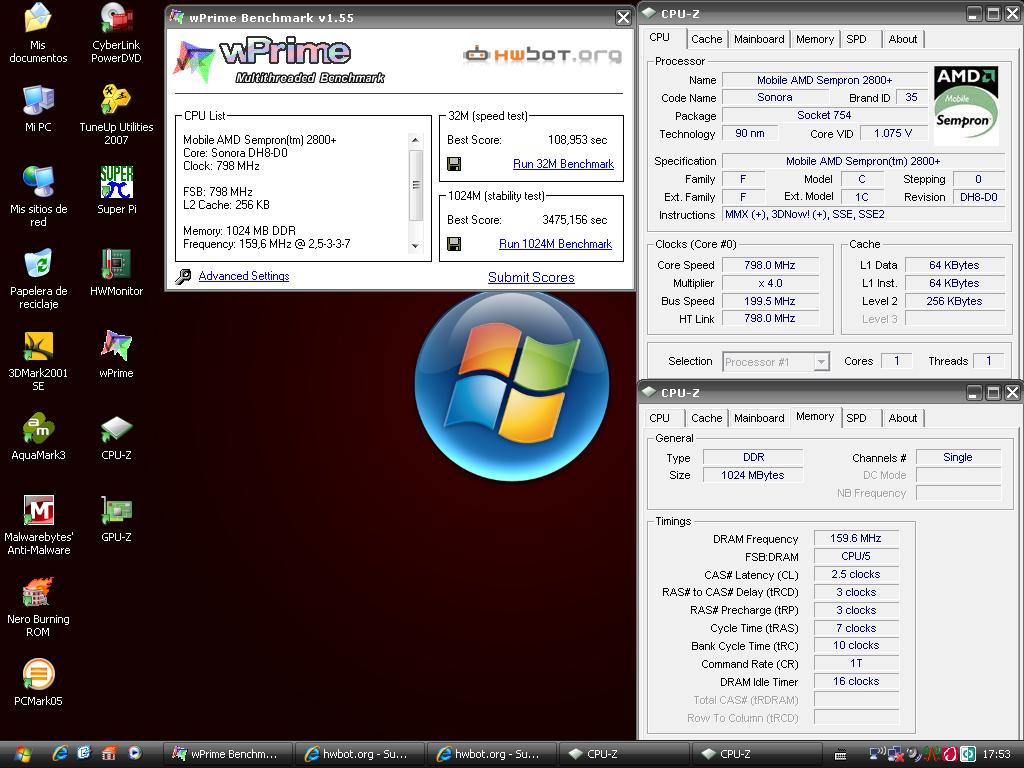This screenshot has height=768, width=1024.
Task: Switch to last CPU-Z taskbar button
Action: (x=756, y=754)
